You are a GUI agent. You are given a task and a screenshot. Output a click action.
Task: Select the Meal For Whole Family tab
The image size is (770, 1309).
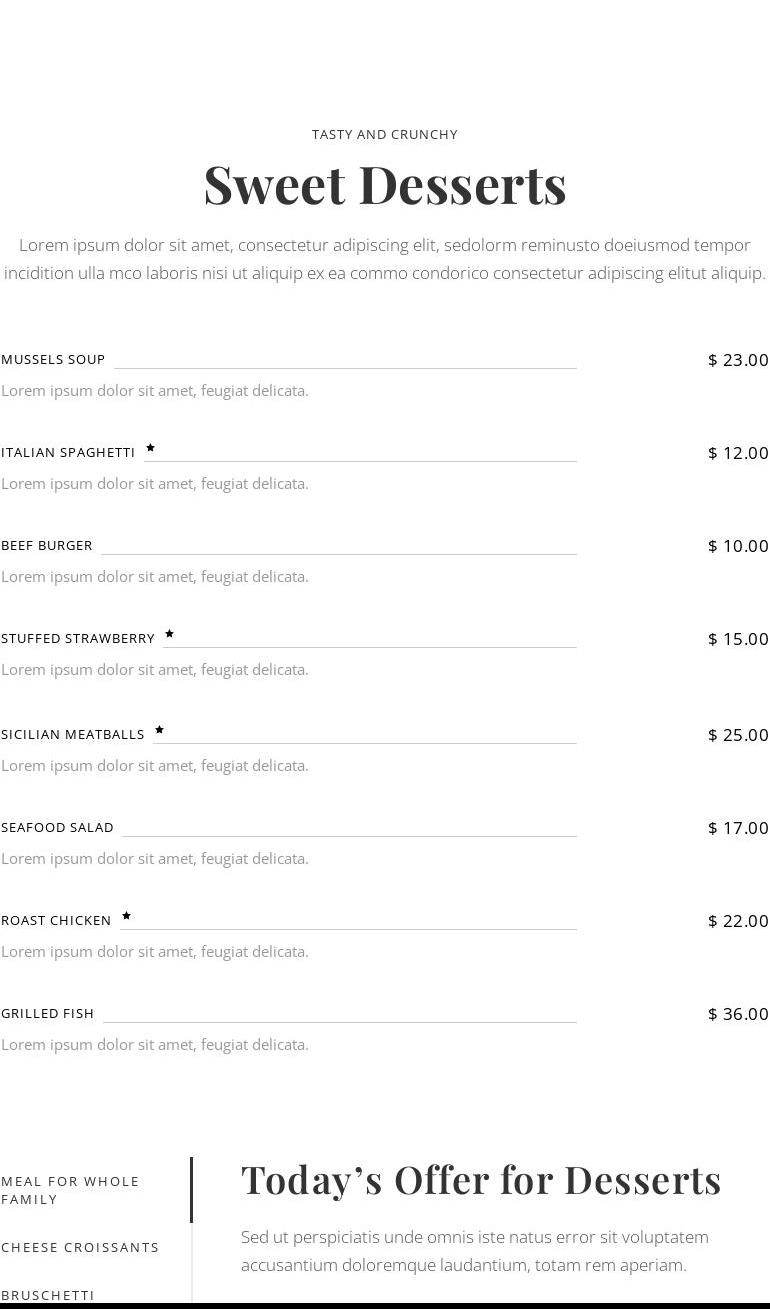pos(70,1190)
